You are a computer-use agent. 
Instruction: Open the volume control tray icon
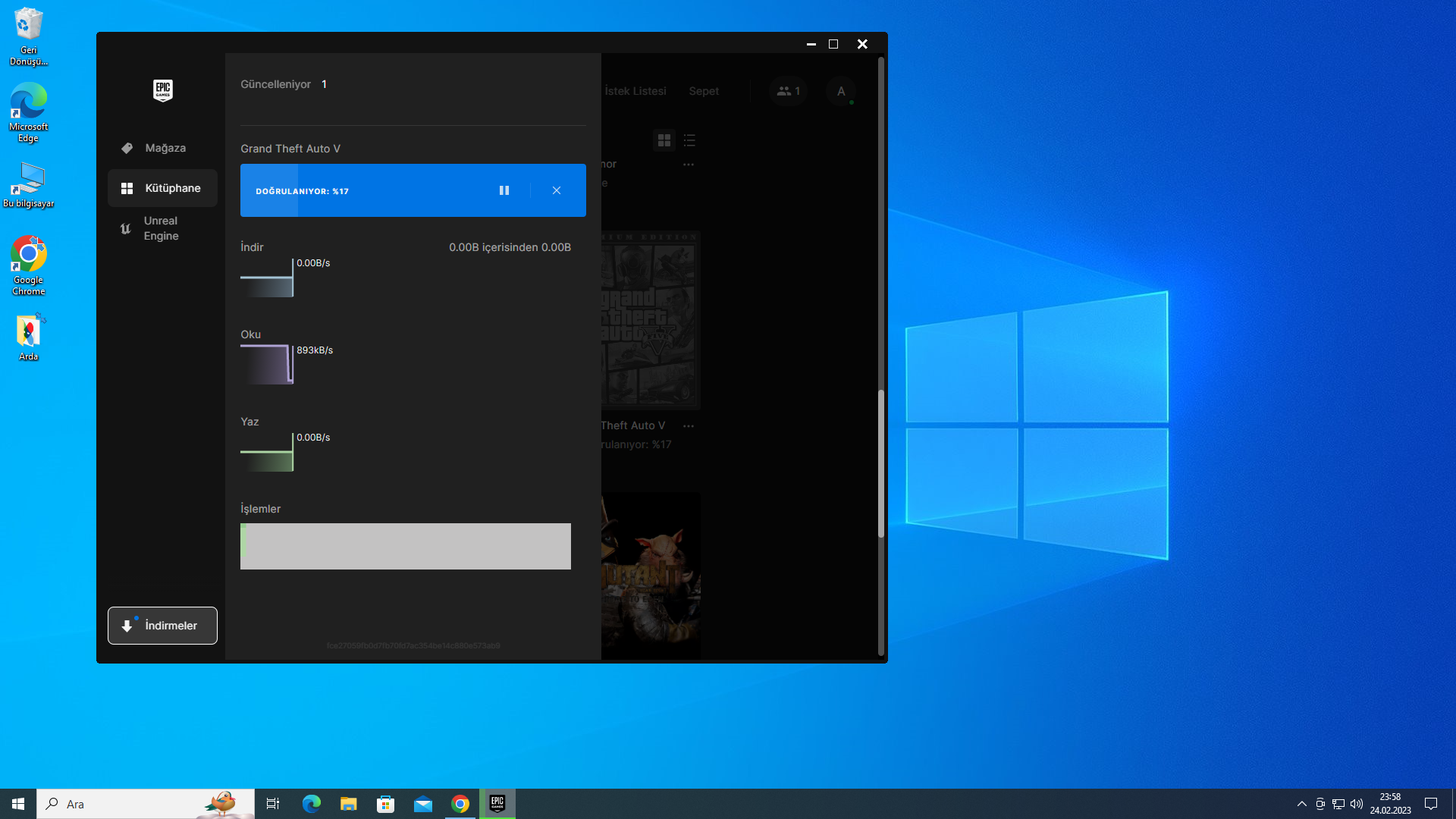click(x=1357, y=804)
